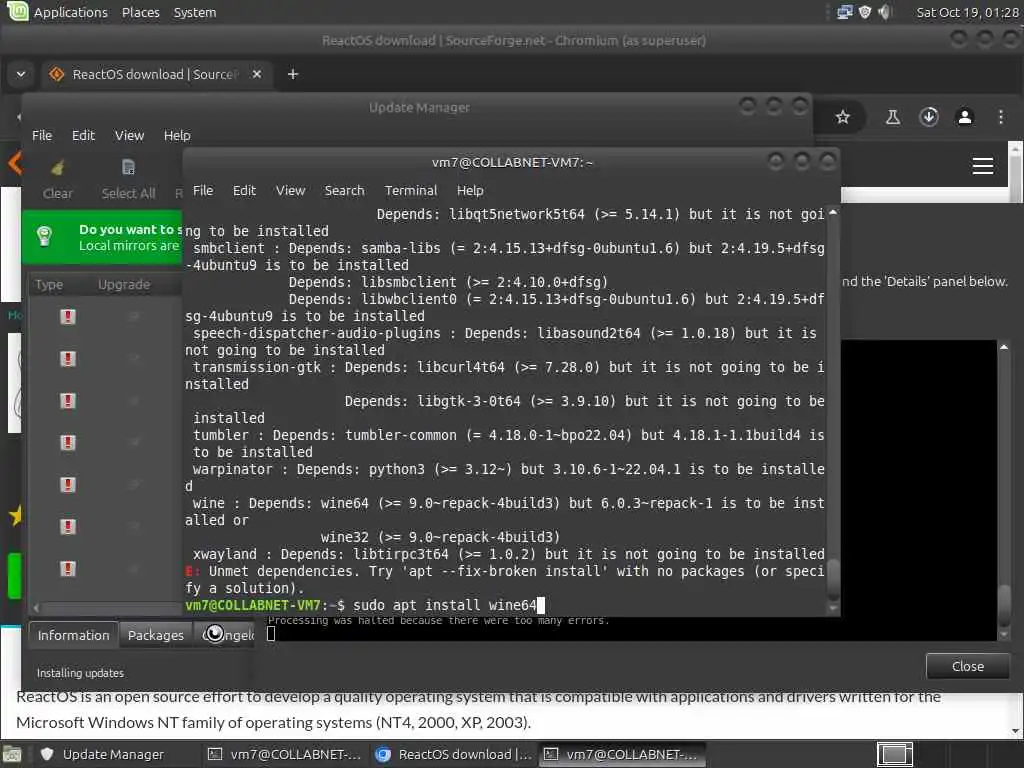Open the Chromium profile avatar icon

[965, 117]
